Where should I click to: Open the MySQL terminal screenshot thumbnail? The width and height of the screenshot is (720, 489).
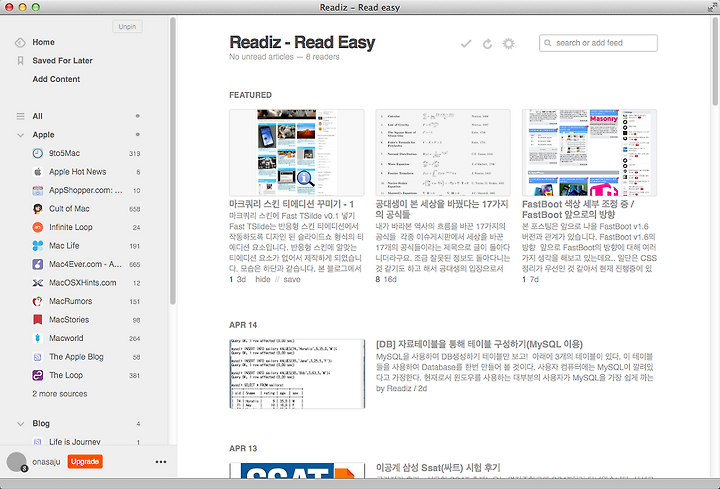tap(297, 374)
